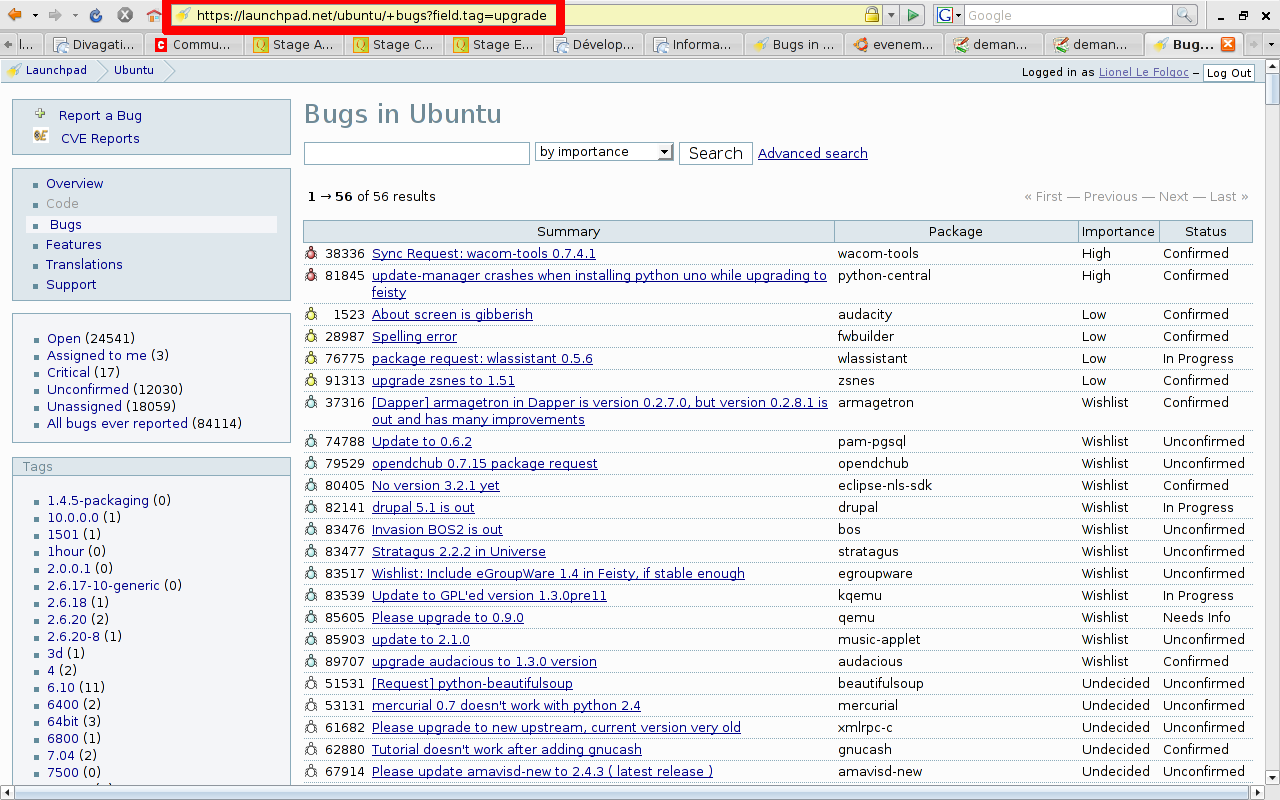Image resolution: width=1280 pixels, height=800 pixels.
Task: Switch to the 'evenem...' tab
Action: tap(893, 44)
